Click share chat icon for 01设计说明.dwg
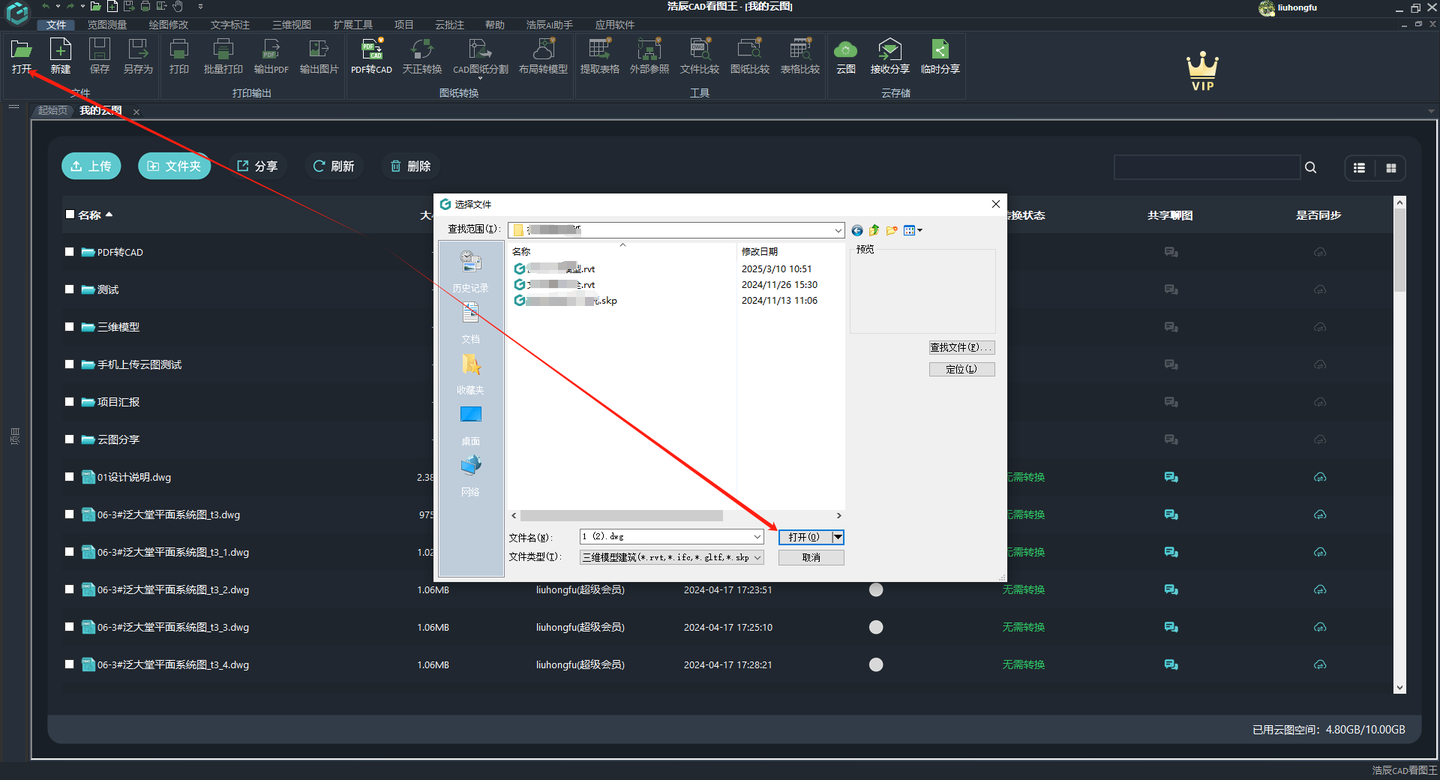Image resolution: width=1440 pixels, height=780 pixels. (1170, 477)
